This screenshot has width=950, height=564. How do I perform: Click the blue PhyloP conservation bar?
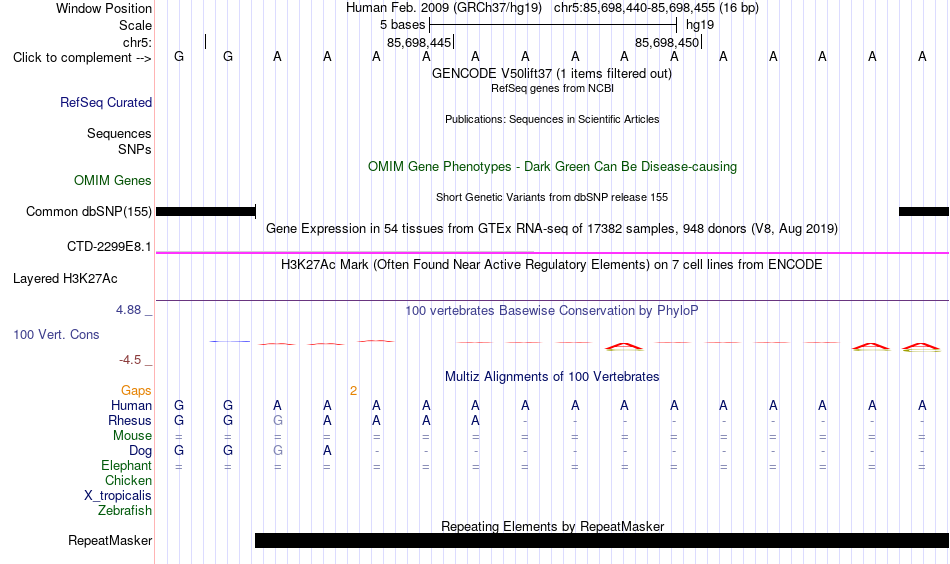pos(230,341)
